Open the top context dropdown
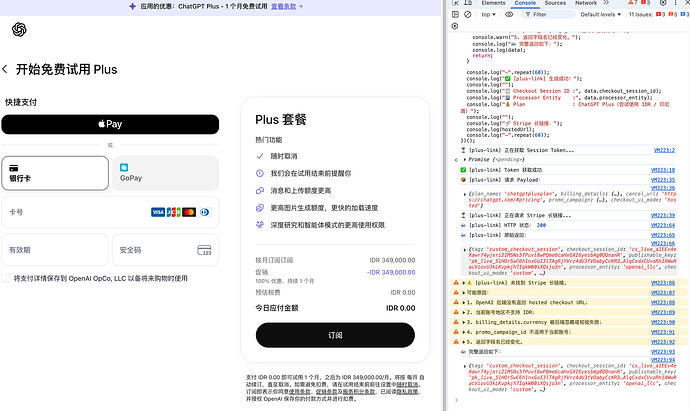 coord(488,15)
